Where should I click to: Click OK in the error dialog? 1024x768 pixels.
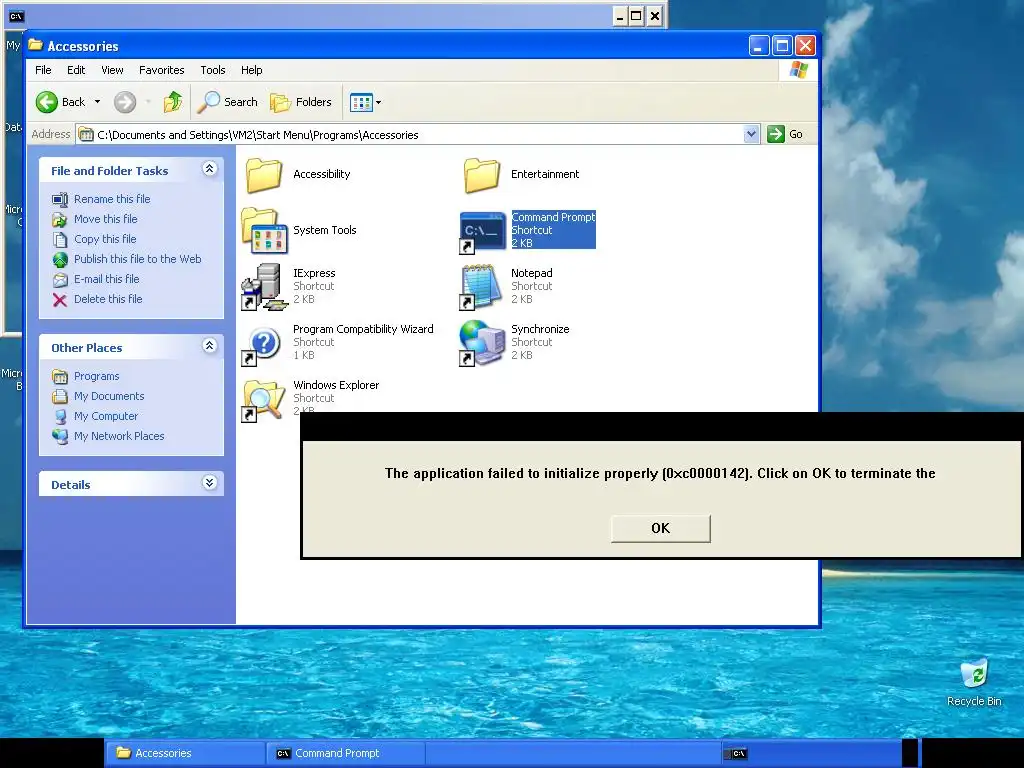[x=660, y=528]
